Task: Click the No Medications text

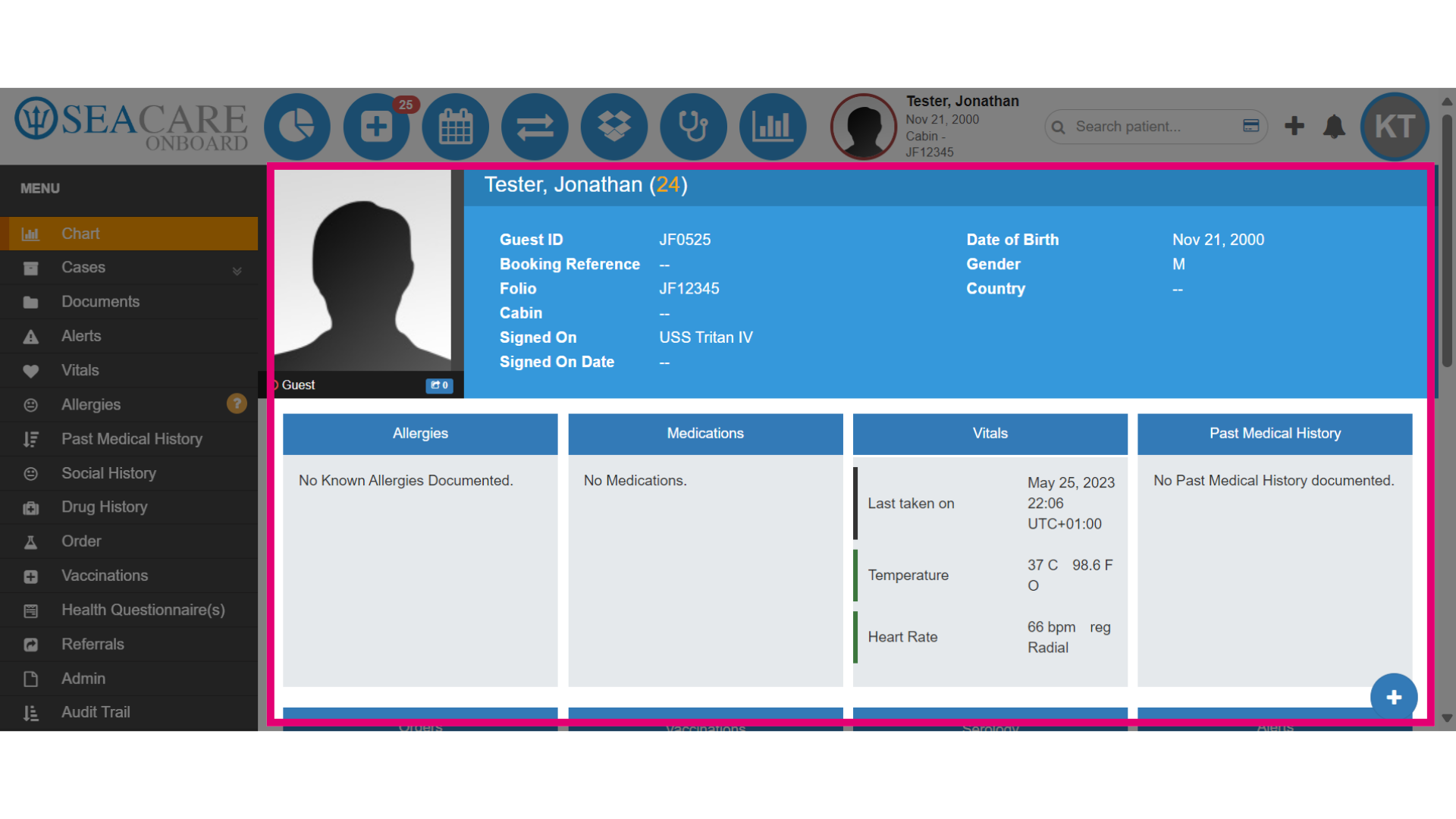Action: click(635, 481)
